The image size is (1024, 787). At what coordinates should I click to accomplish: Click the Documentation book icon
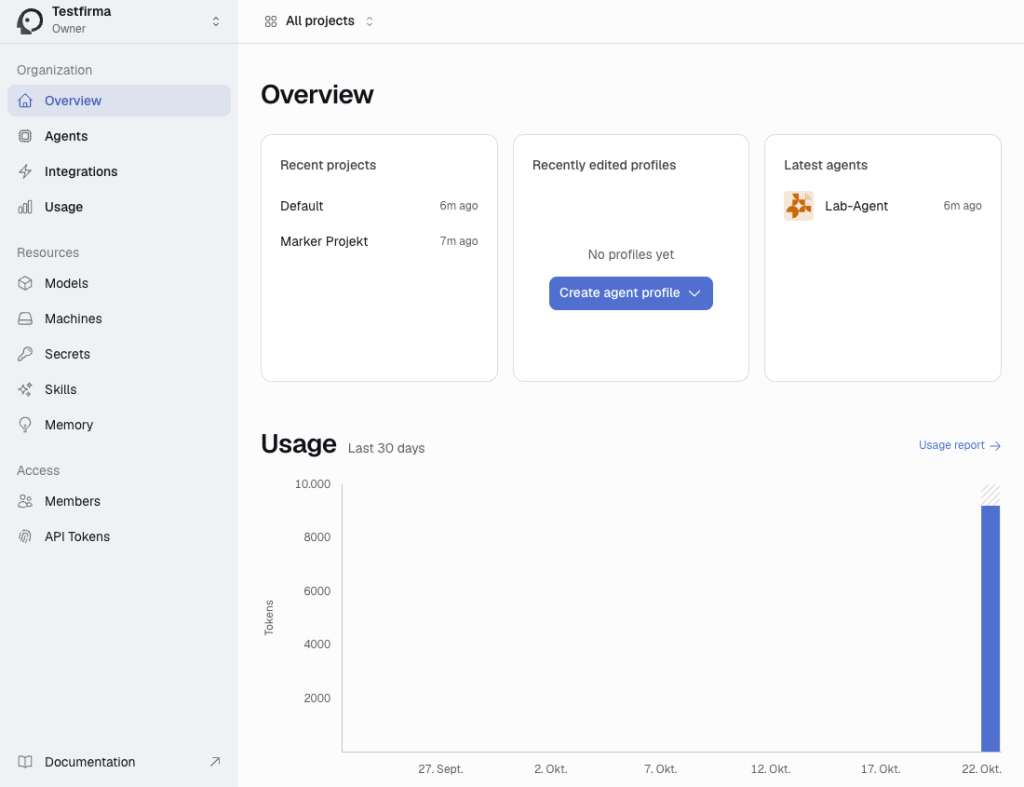25,762
